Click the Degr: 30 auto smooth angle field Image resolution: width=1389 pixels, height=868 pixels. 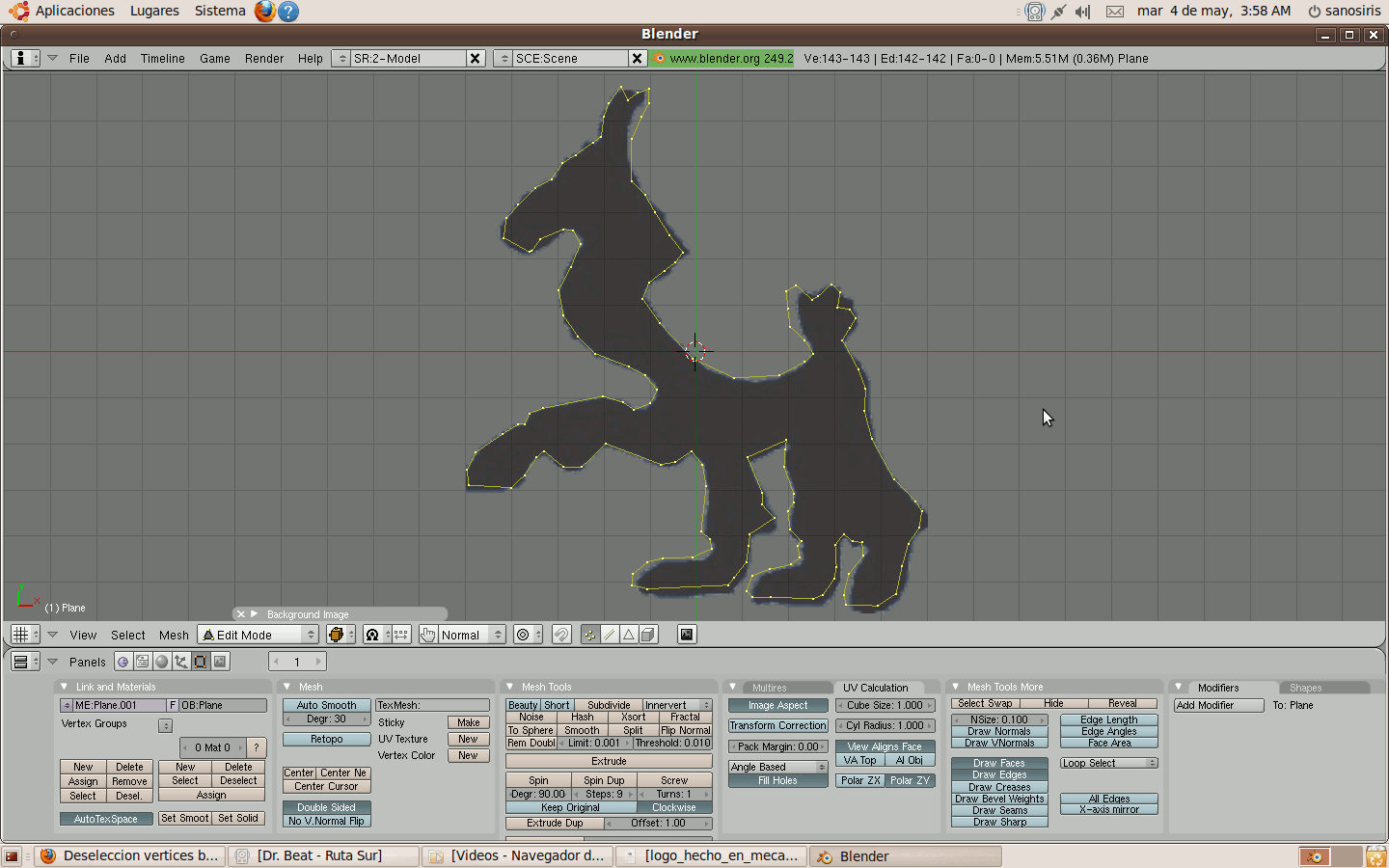click(x=326, y=719)
